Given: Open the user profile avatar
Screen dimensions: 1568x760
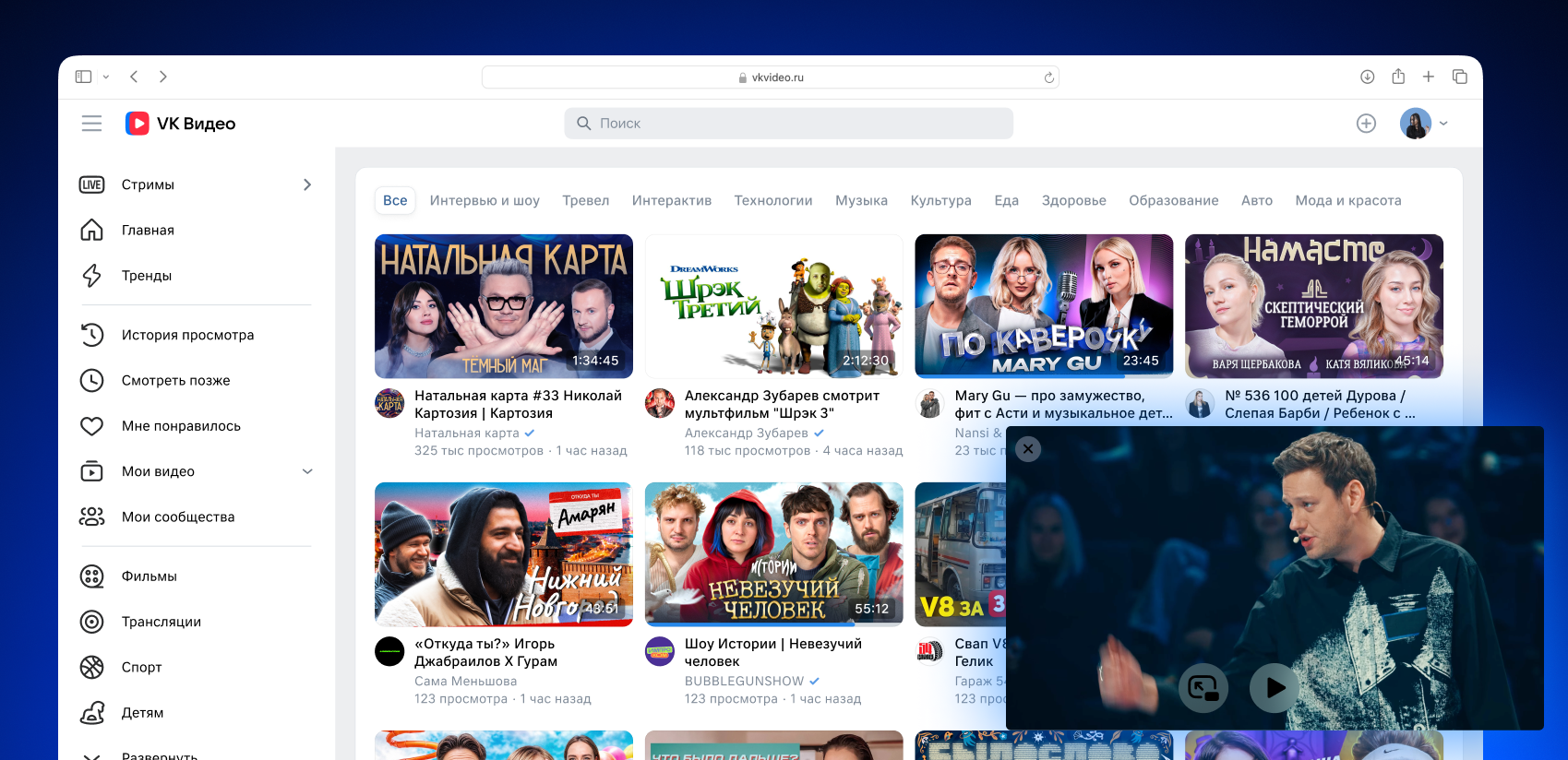Looking at the screenshot, I should 1416,124.
